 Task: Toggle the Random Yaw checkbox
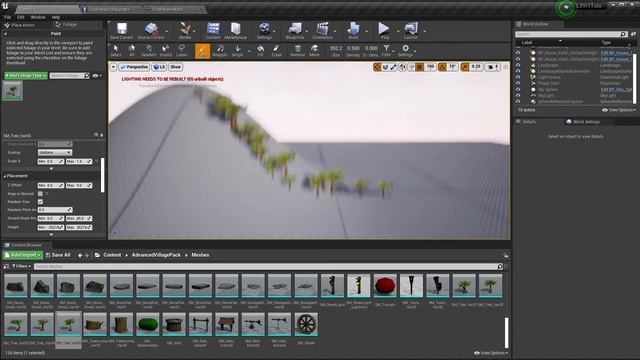click(x=40, y=202)
